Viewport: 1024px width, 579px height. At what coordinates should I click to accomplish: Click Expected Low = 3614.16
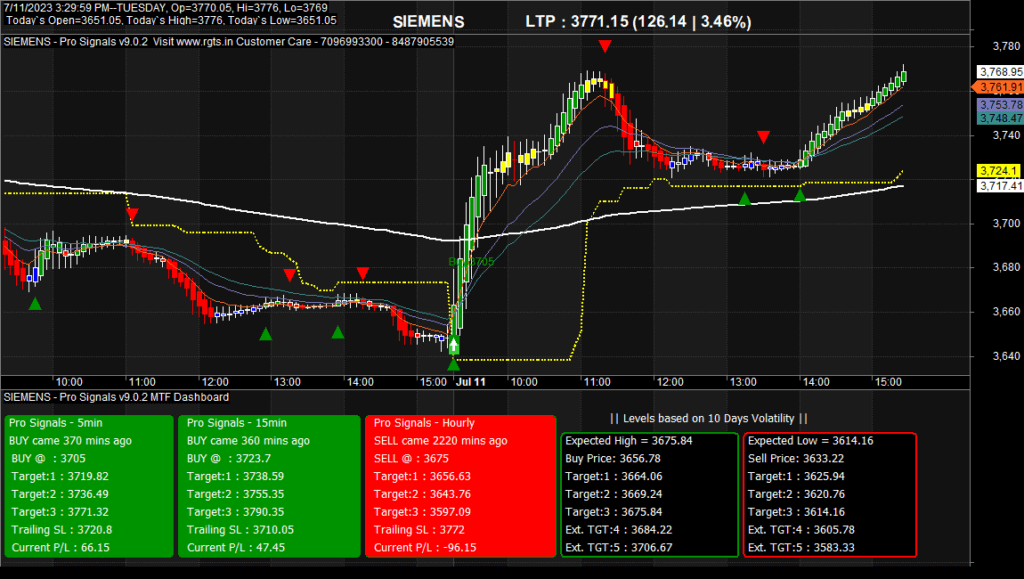click(810, 441)
